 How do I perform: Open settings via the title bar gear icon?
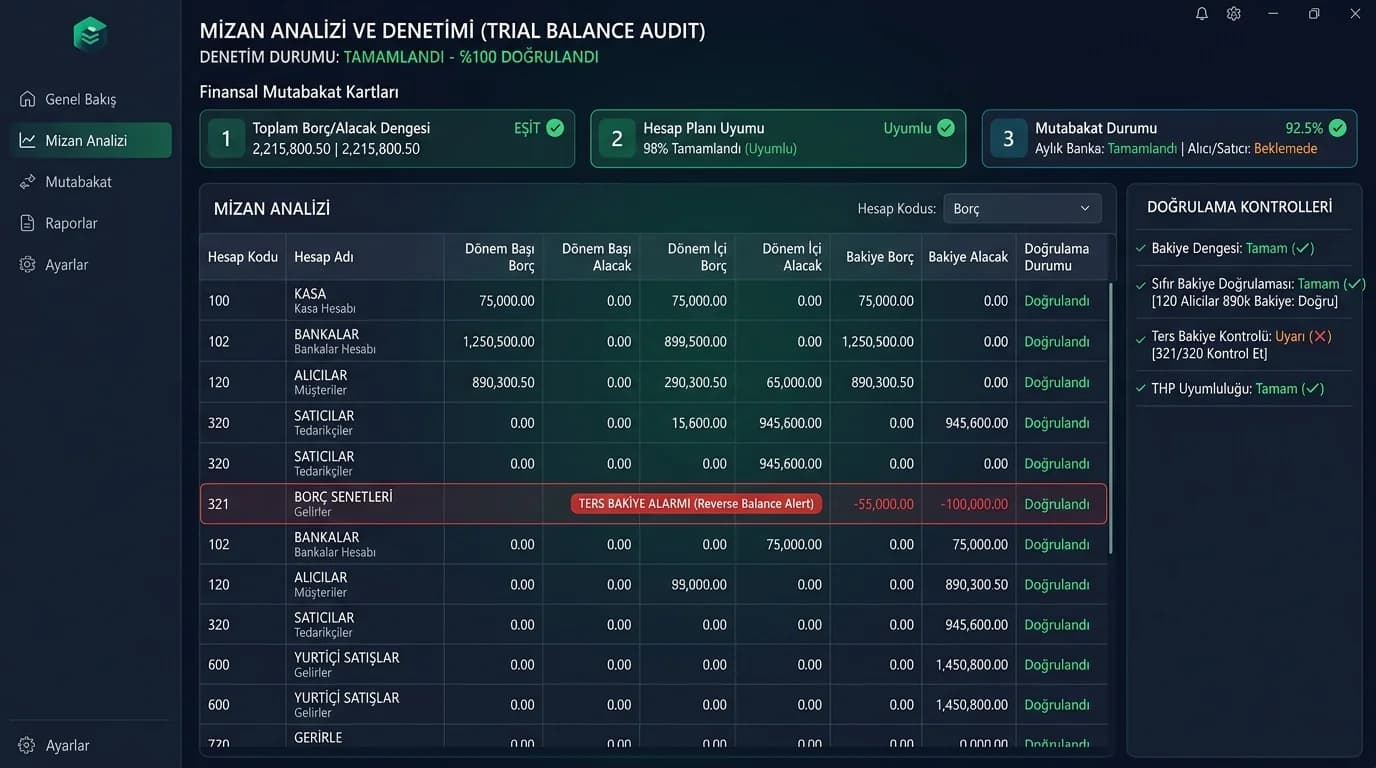1234,14
